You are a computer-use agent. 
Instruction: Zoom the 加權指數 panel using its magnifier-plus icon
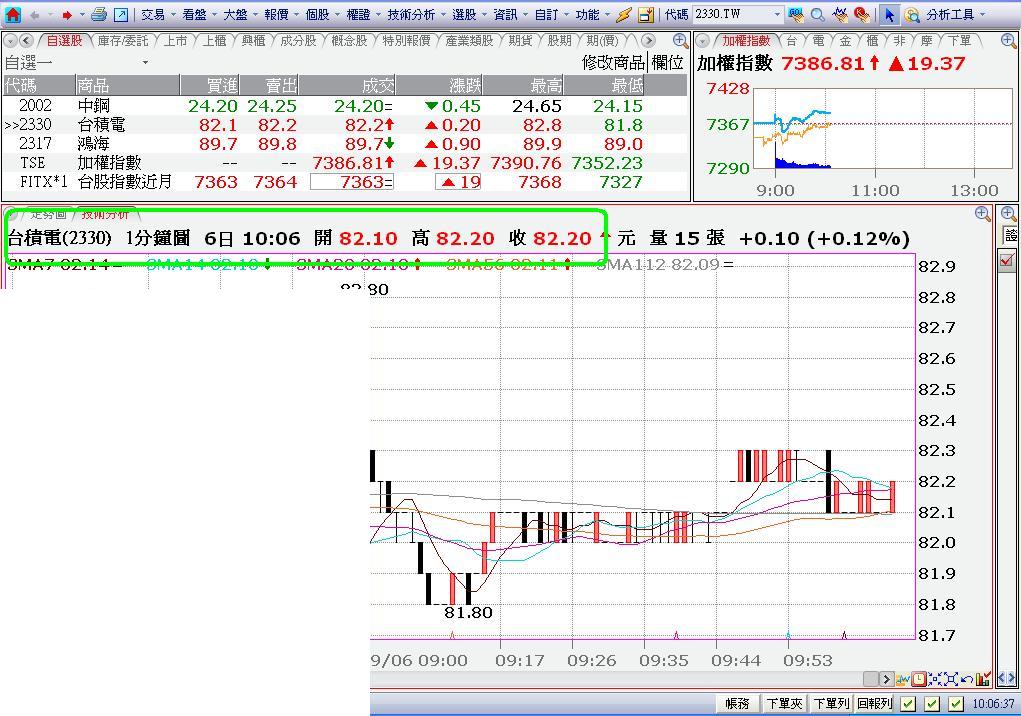1008,40
